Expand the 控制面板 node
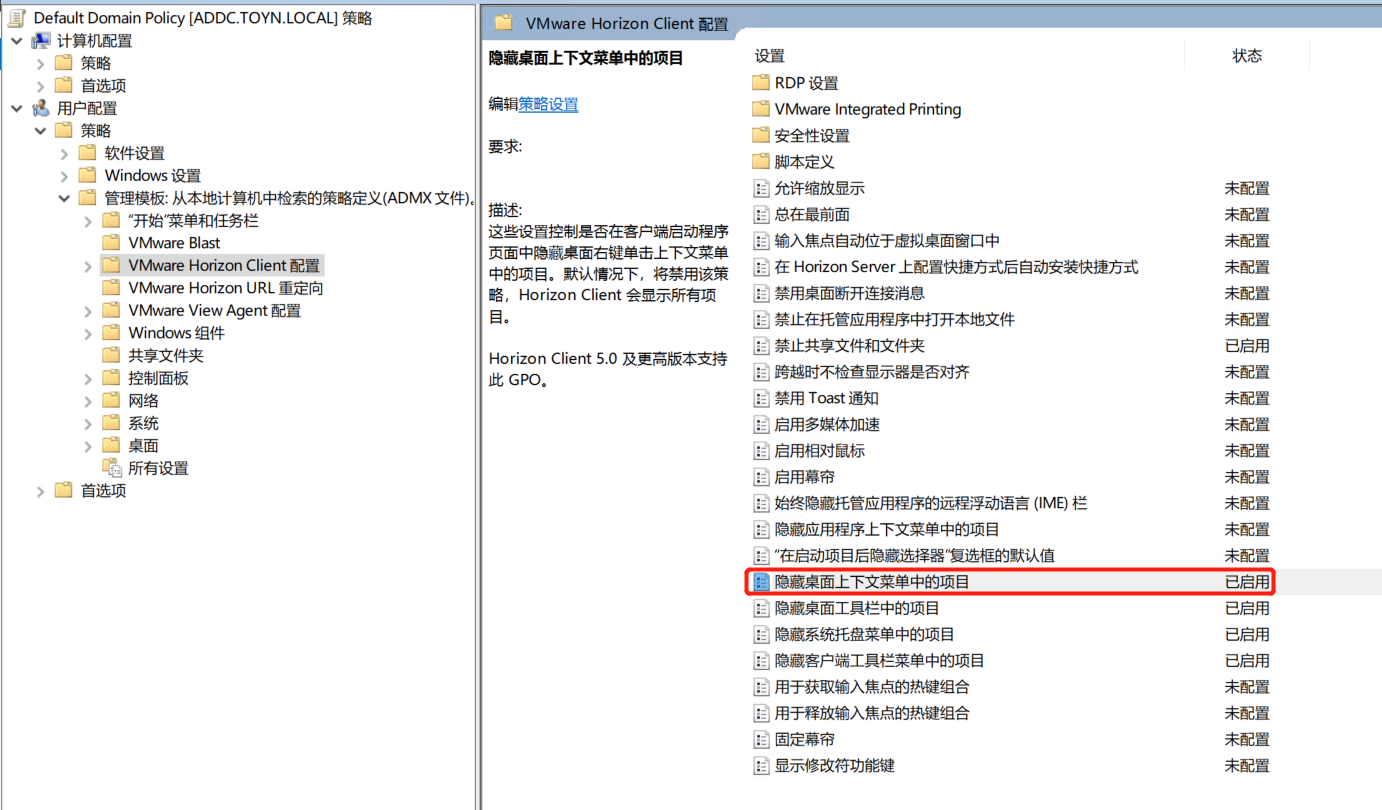The width and height of the screenshot is (1382, 810). pyautogui.click(x=89, y=378)
